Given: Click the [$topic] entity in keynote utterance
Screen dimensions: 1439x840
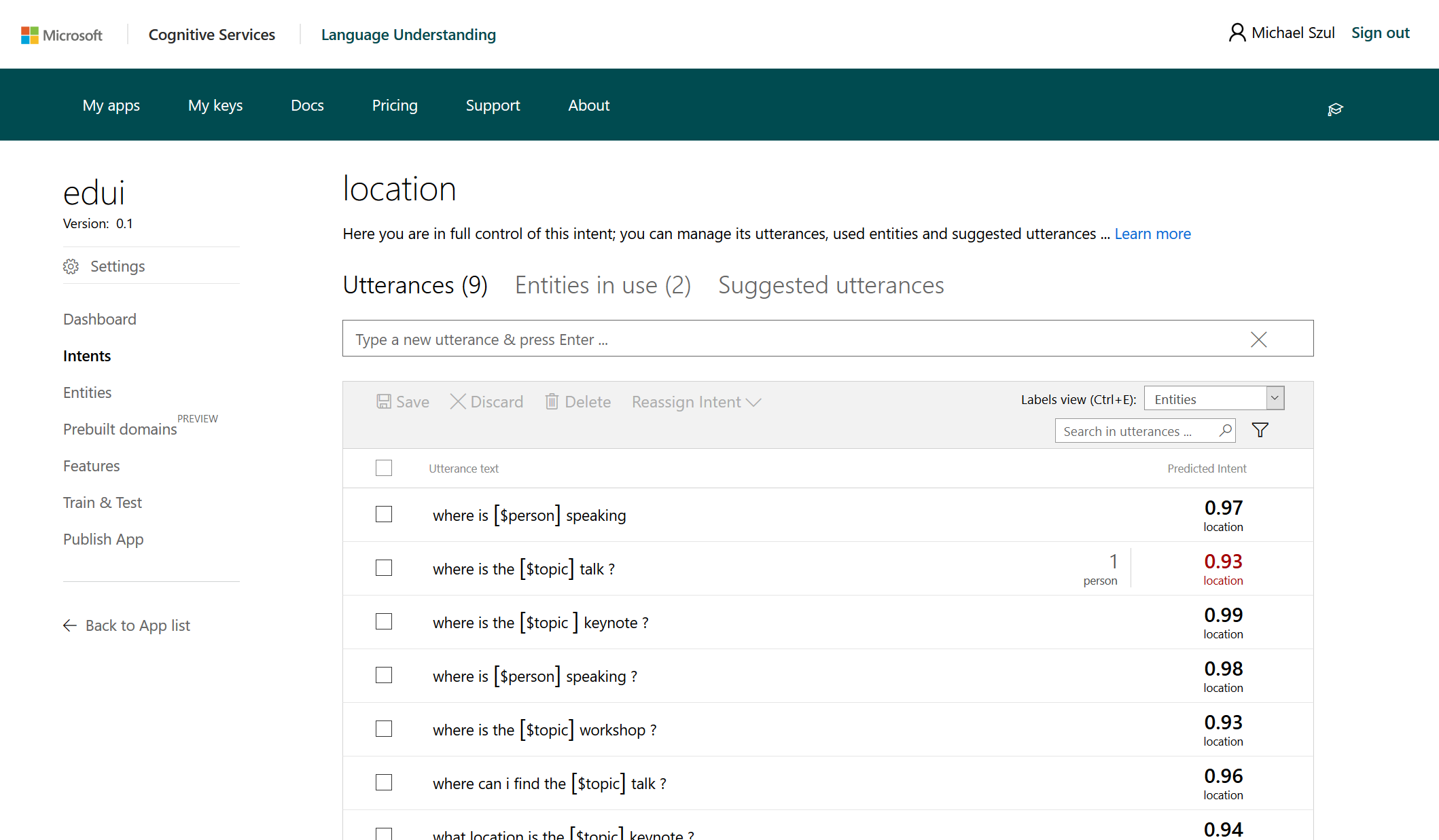Looking at the screenshot, I should 549,623.
